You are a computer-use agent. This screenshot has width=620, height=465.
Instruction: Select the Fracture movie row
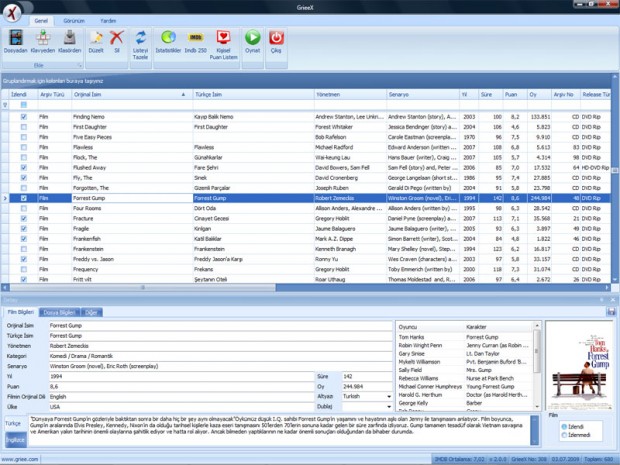pos(310,219)
